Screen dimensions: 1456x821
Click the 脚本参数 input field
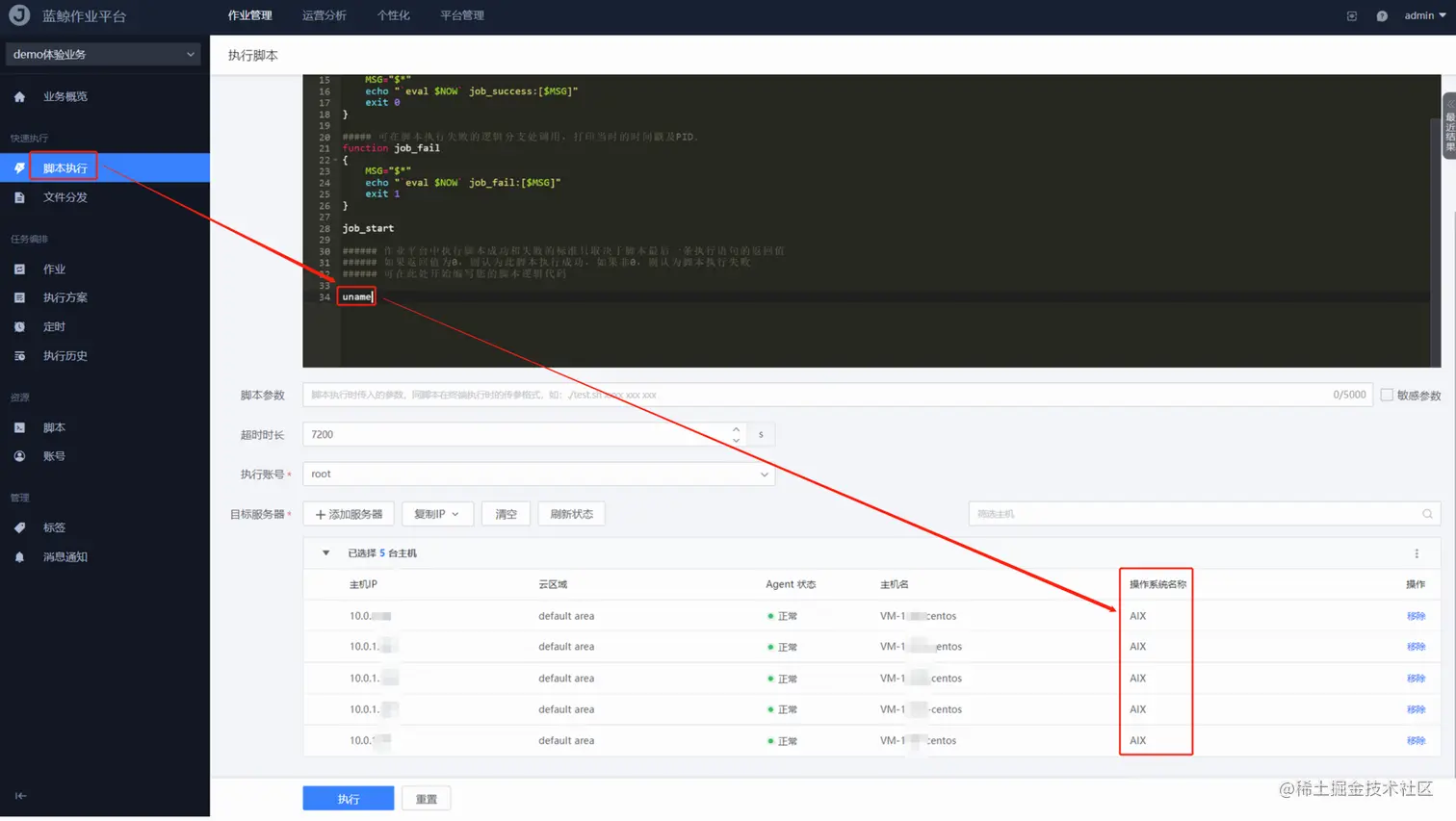point(837,395)
